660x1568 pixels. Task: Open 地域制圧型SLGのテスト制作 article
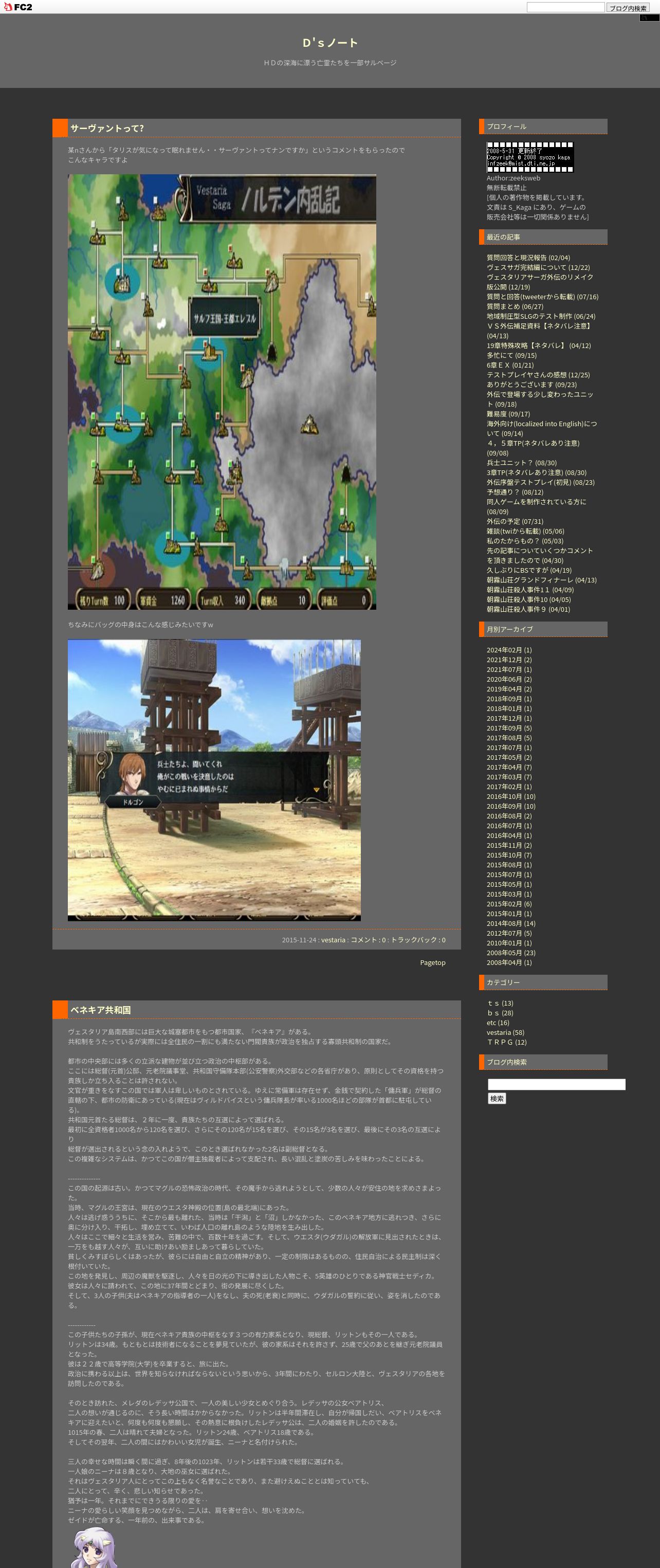point(541,316)
